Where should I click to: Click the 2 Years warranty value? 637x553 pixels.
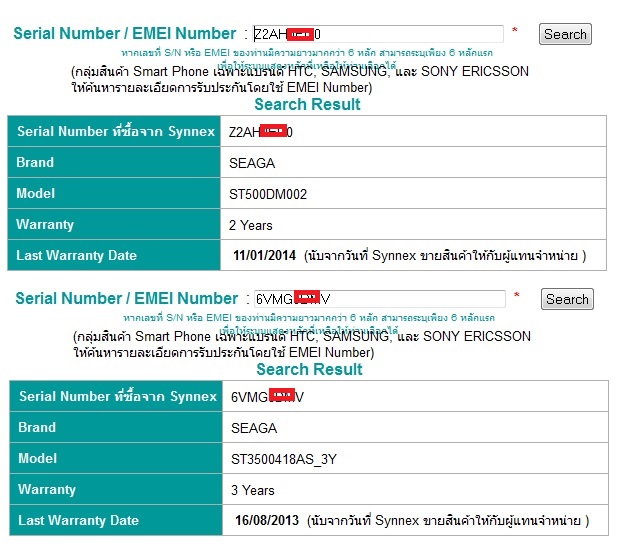[x=251, y=224]
